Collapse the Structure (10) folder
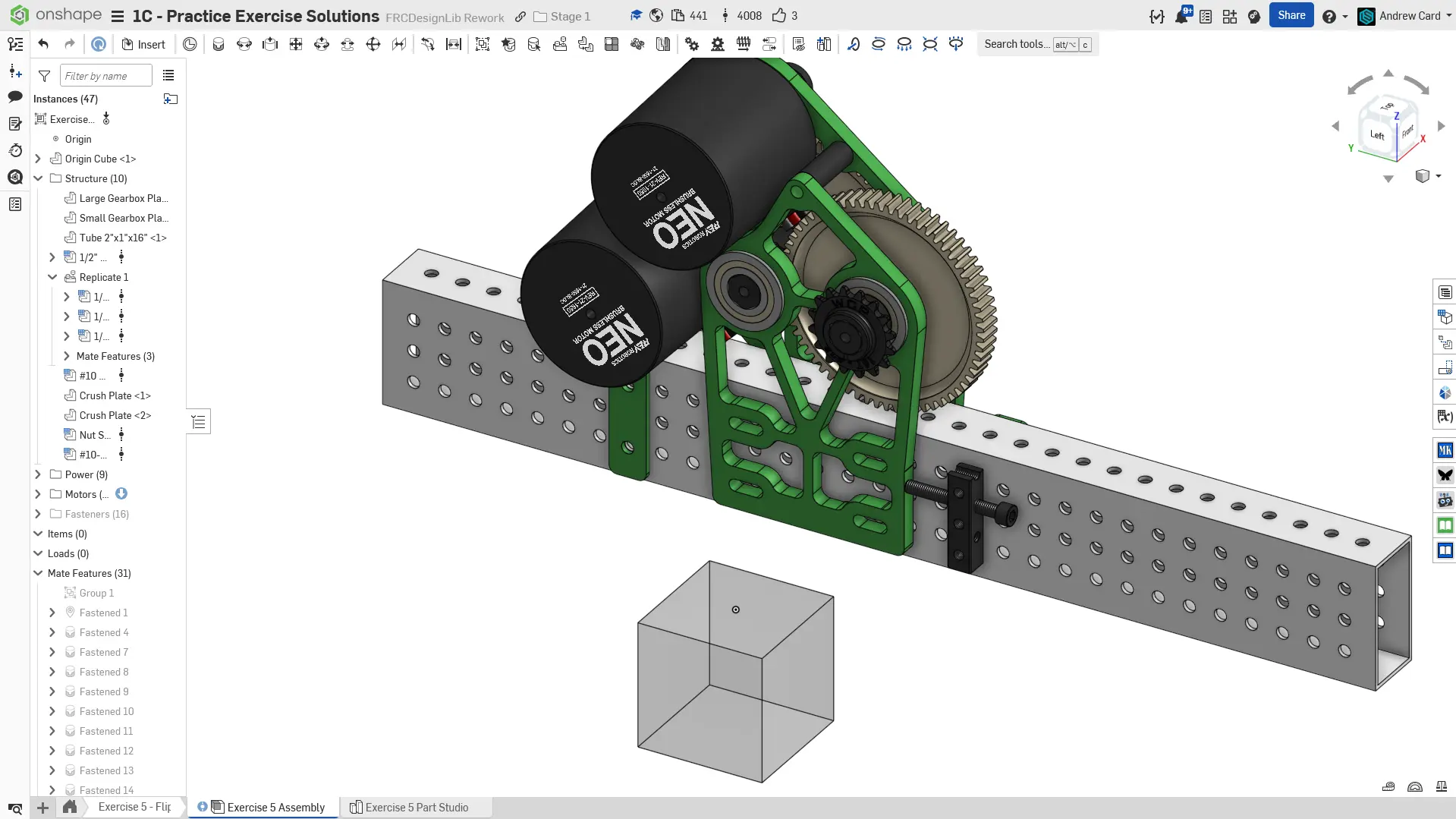This screenshot has width=1456, height=819. coord(38,178)
